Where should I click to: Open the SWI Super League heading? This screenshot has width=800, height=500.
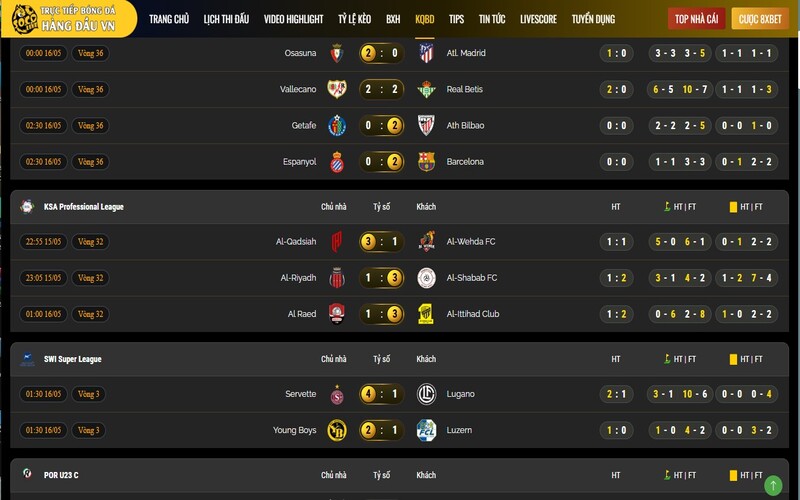72,359
